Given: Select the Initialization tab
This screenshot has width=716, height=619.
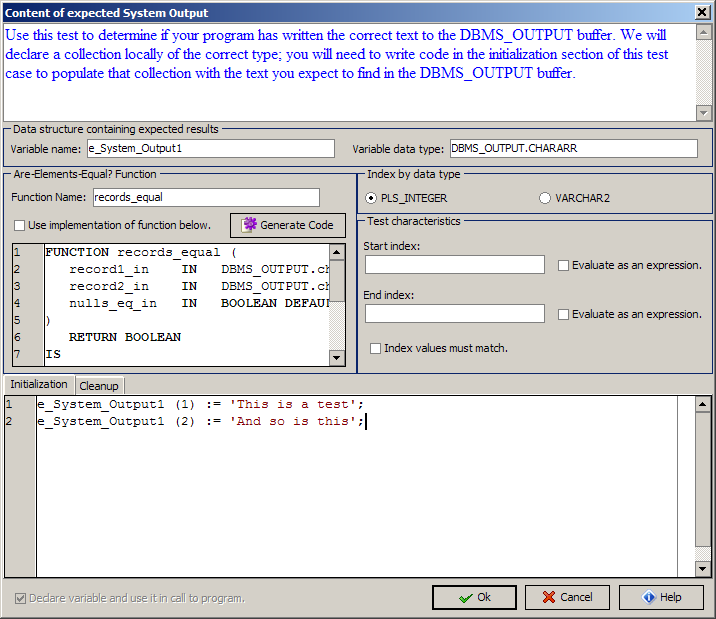Looking at the screenshot, I should point(39,385).
